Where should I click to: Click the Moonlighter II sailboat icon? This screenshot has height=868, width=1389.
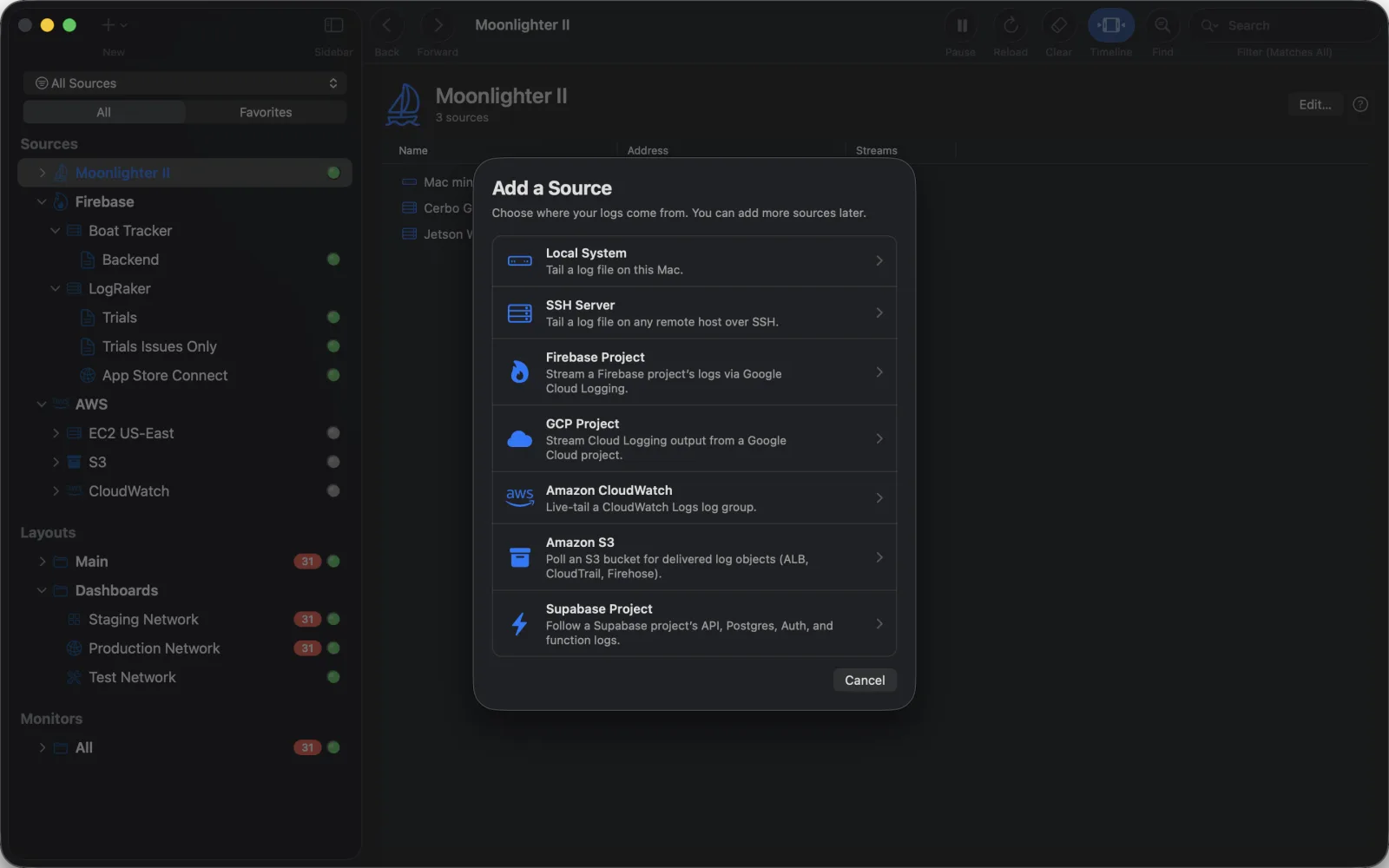pyautogui.click(x=404, y=104)
